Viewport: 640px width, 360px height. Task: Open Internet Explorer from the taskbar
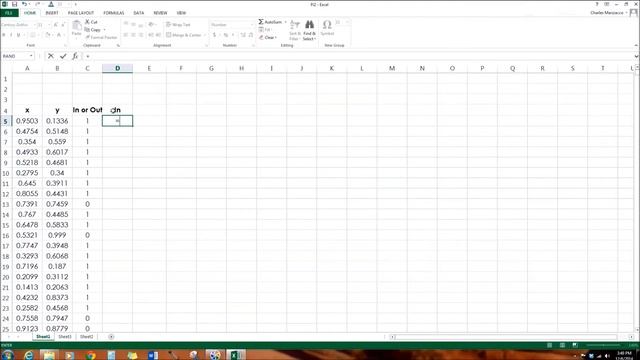click(29, 355)
